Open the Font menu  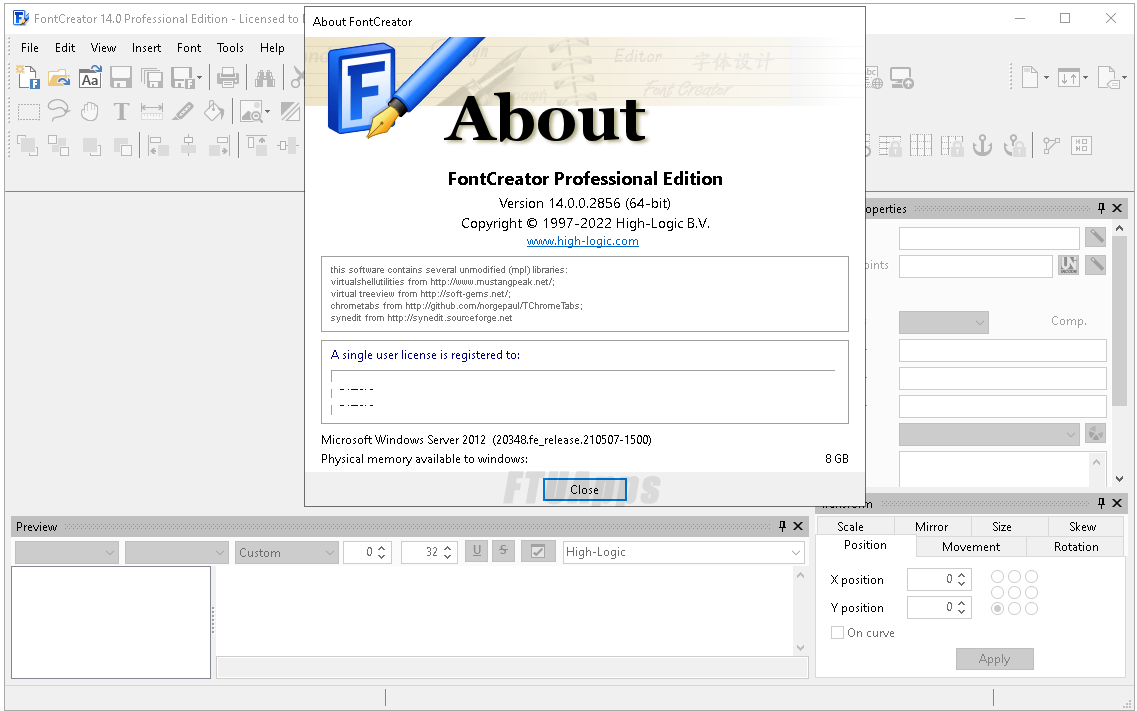pyautogui.click(x=189, y=48)
